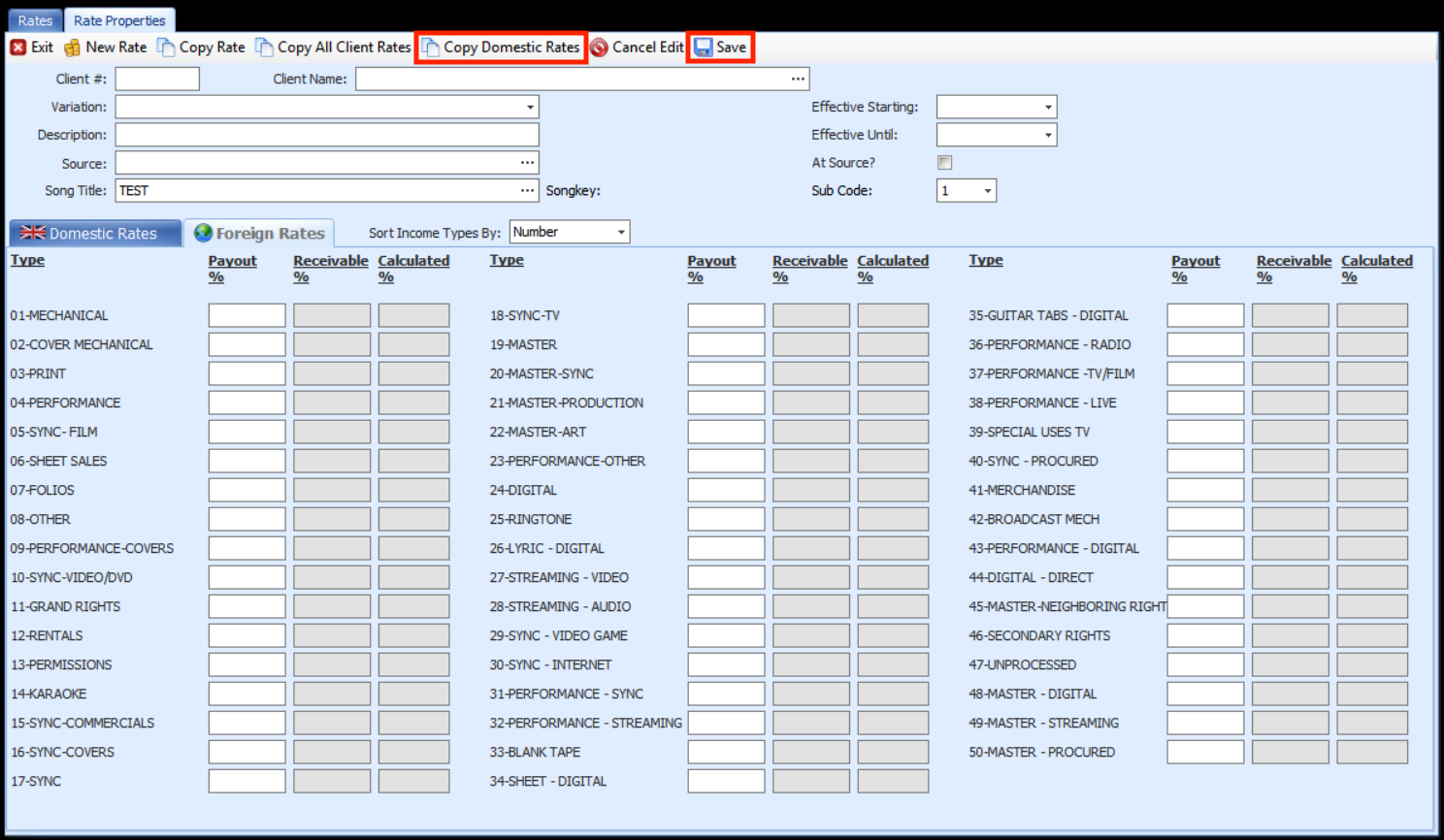Click the Copy Rate icon
Viewport: 1444px width, 840px height.
(166, 48)
